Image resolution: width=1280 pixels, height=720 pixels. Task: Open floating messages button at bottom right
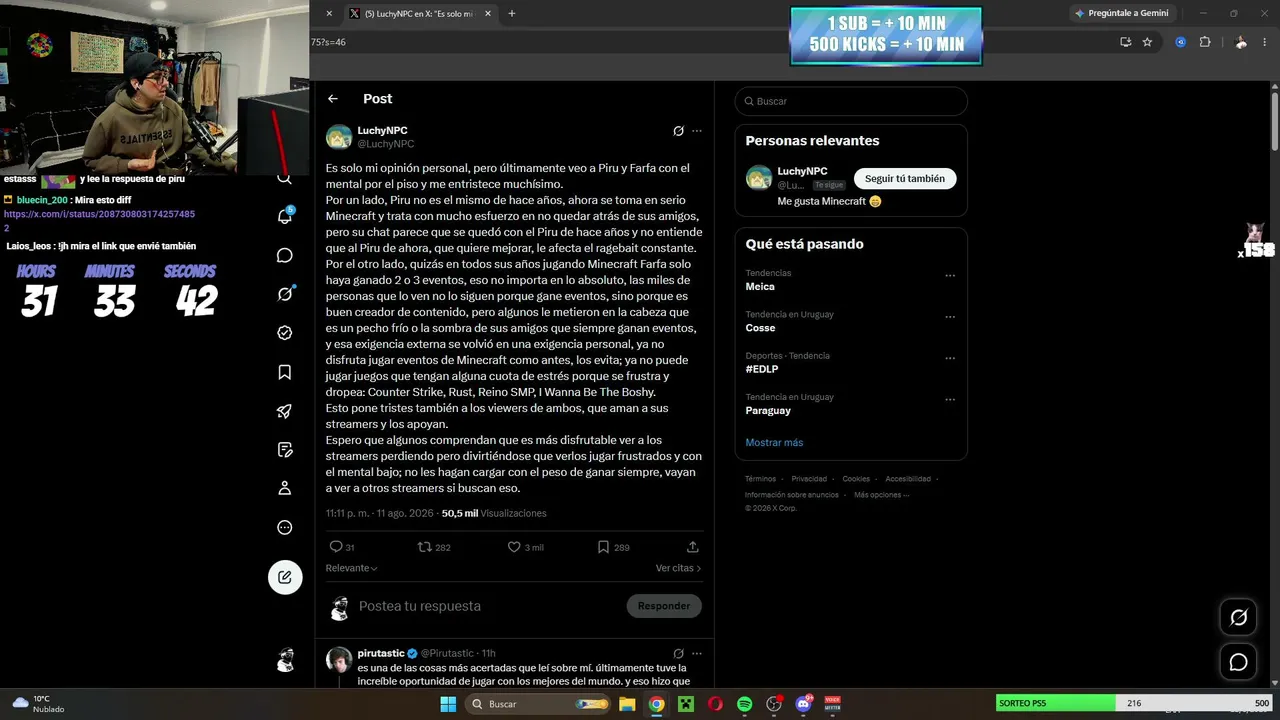[x=1238, y=662]
